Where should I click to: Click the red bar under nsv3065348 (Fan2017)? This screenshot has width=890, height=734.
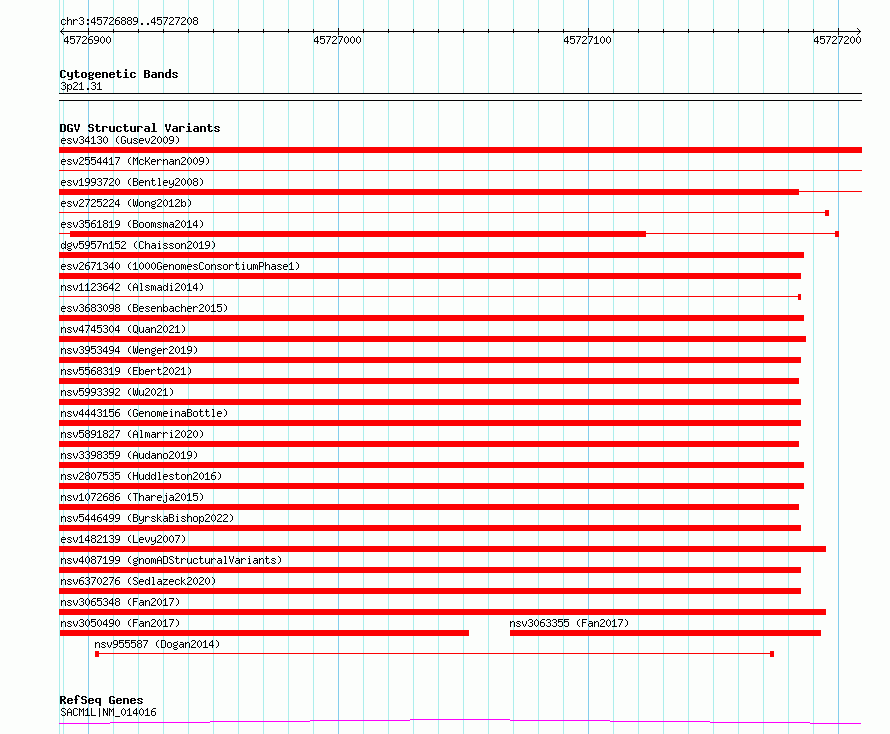[x=442, y=612]
